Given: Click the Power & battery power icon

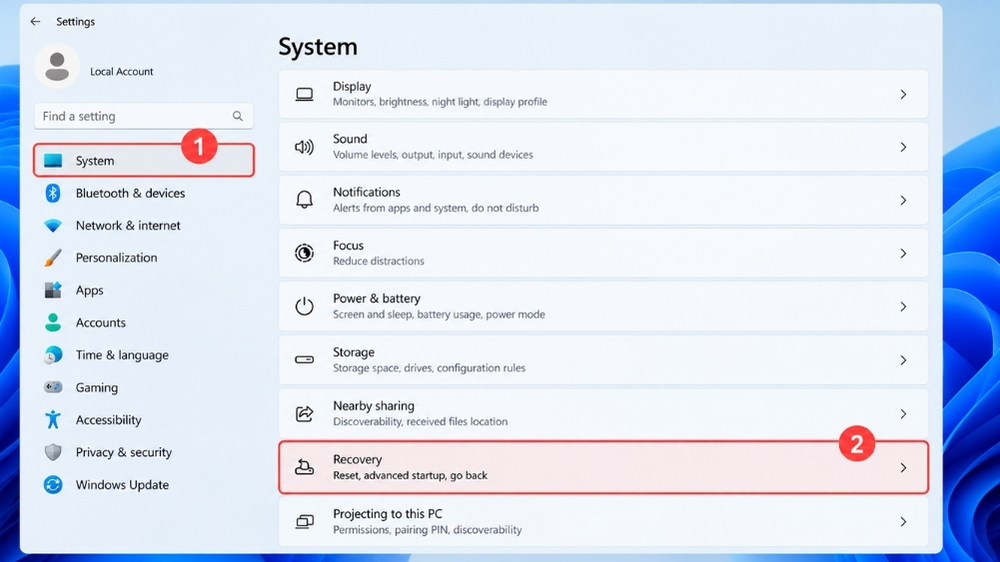Looking at the screenshot, I should (304, 306).
